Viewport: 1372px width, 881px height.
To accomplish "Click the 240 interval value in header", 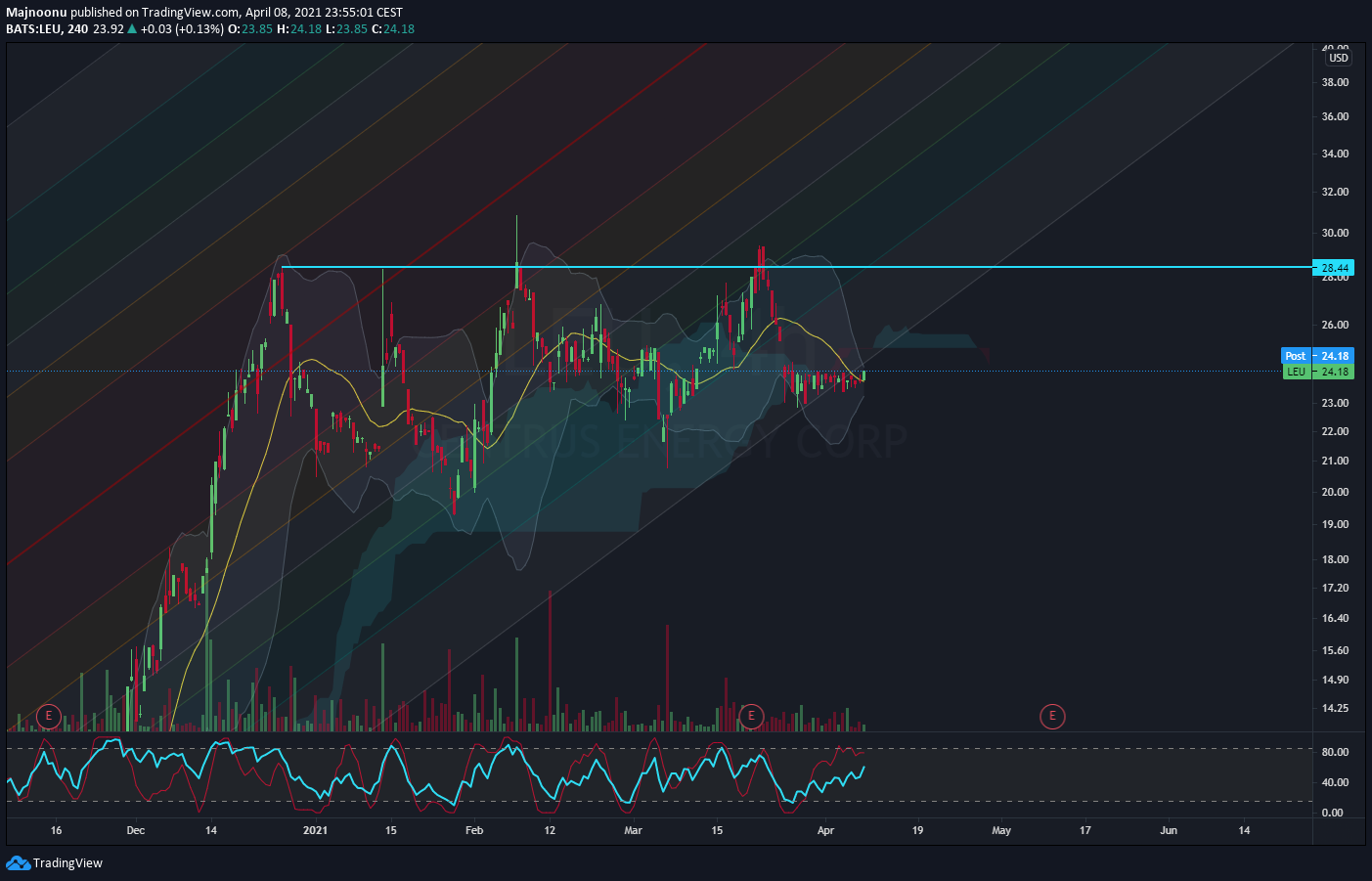I will pyautogui.click(x=78, y=28).
